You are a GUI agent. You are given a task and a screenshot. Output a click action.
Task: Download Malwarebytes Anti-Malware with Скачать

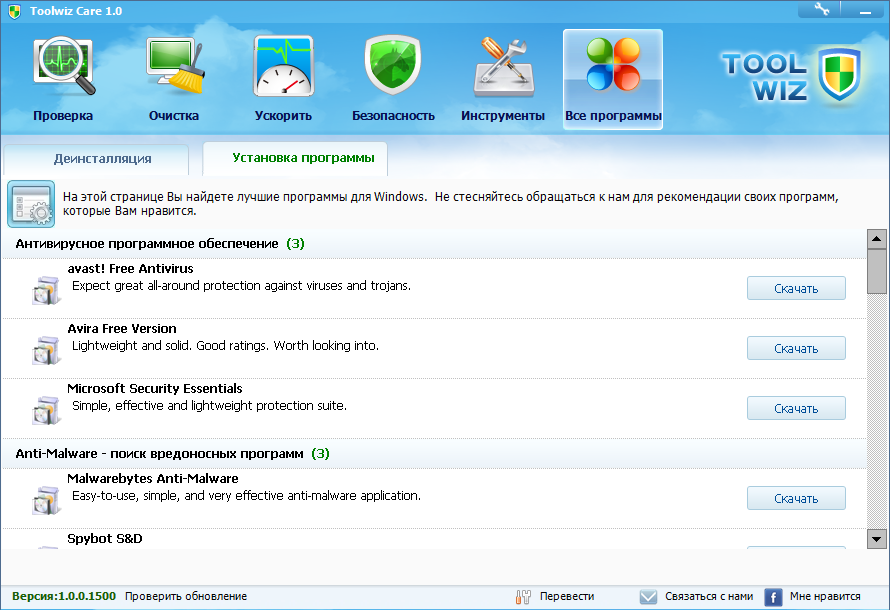[796, 499]
